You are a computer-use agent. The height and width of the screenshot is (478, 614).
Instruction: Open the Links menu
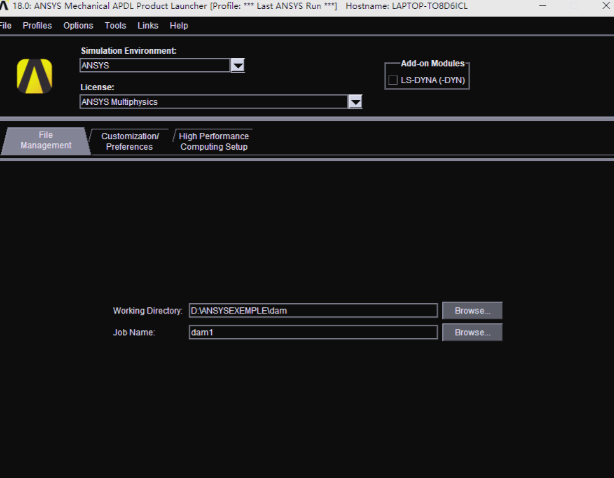(148, 25)
